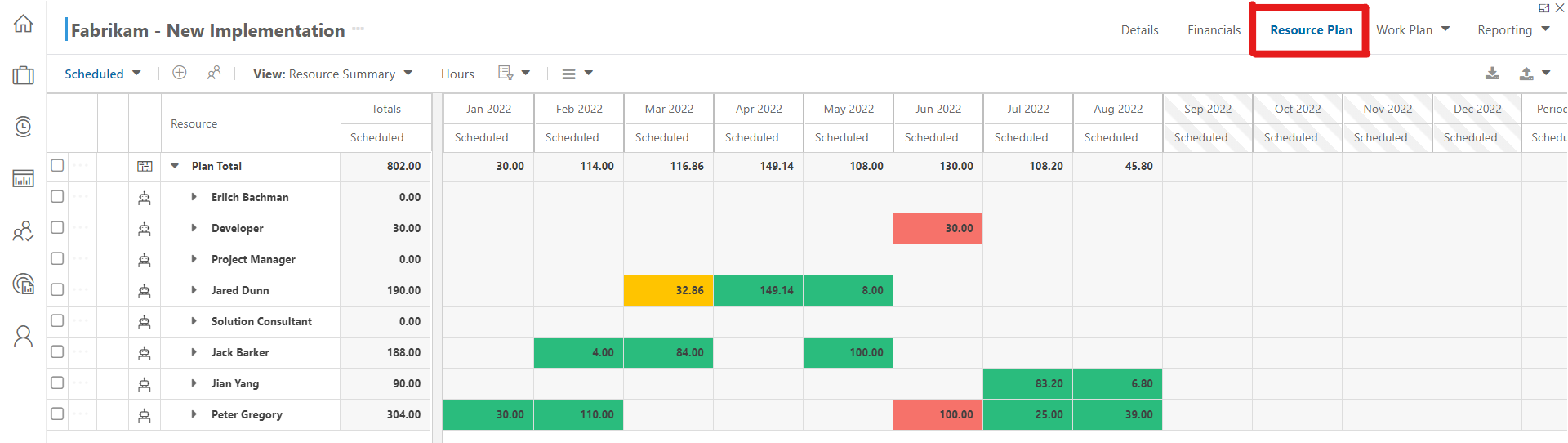
Task: Select the Resource Plan tab
Action: coord(1311,30)
